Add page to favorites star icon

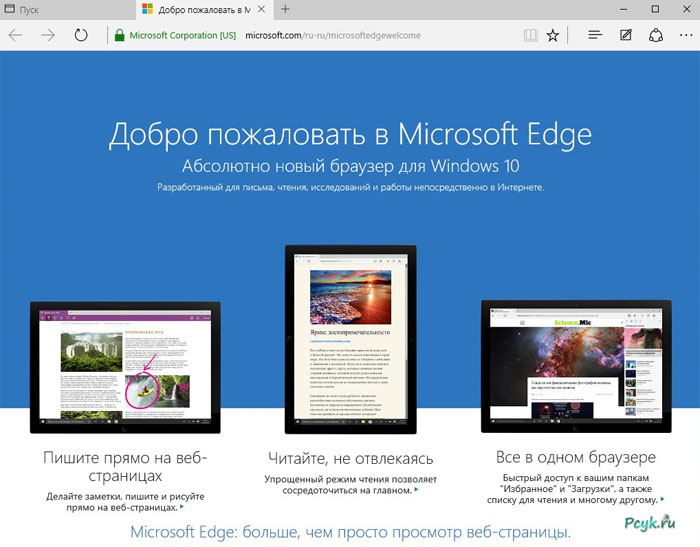tap(553, 35)
